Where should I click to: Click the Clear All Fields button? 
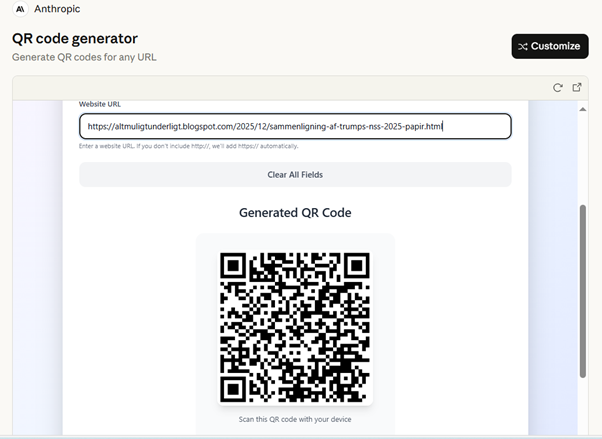click(x=295, y=175)
